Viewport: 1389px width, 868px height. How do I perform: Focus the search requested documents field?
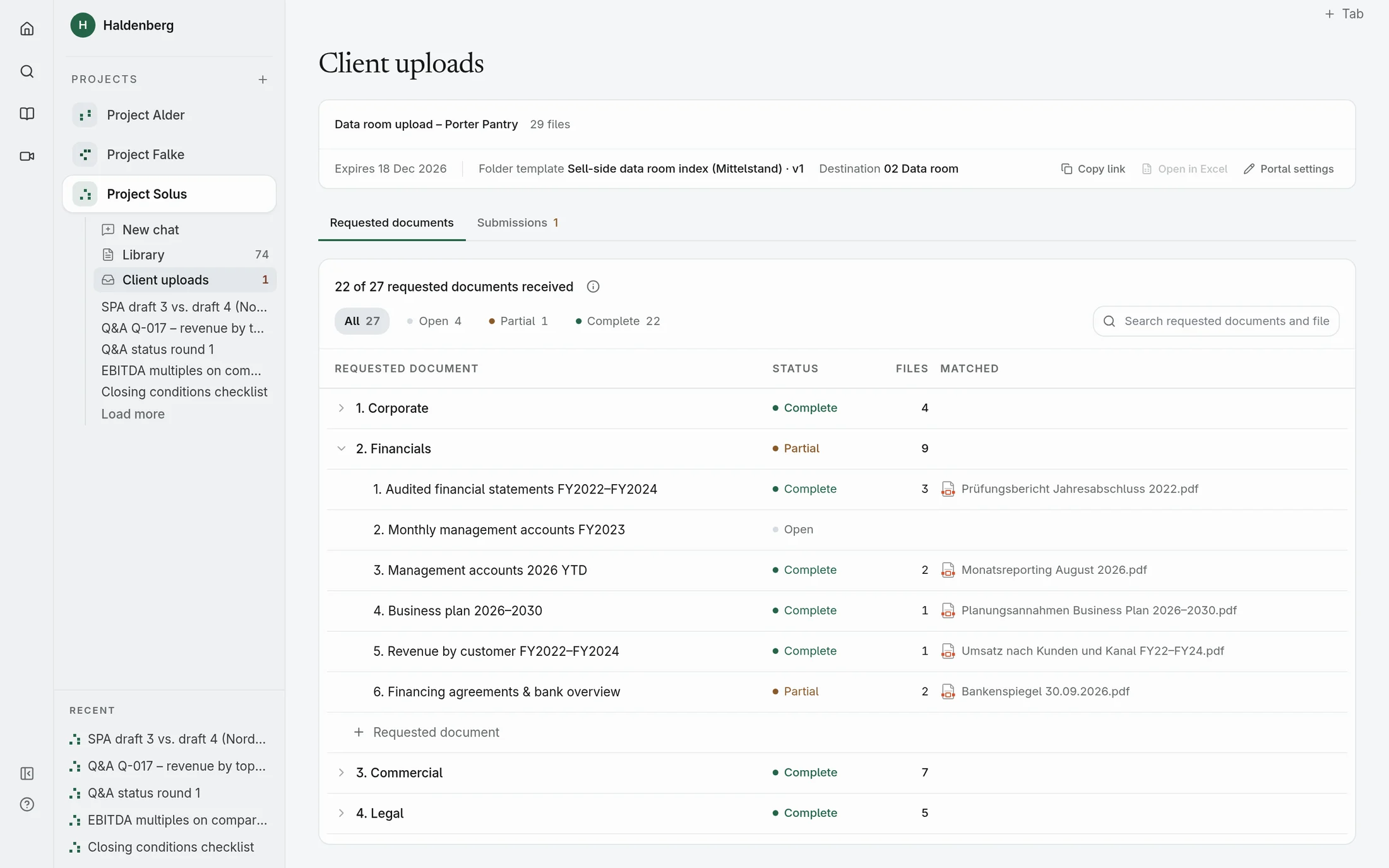coord(1216,321)
